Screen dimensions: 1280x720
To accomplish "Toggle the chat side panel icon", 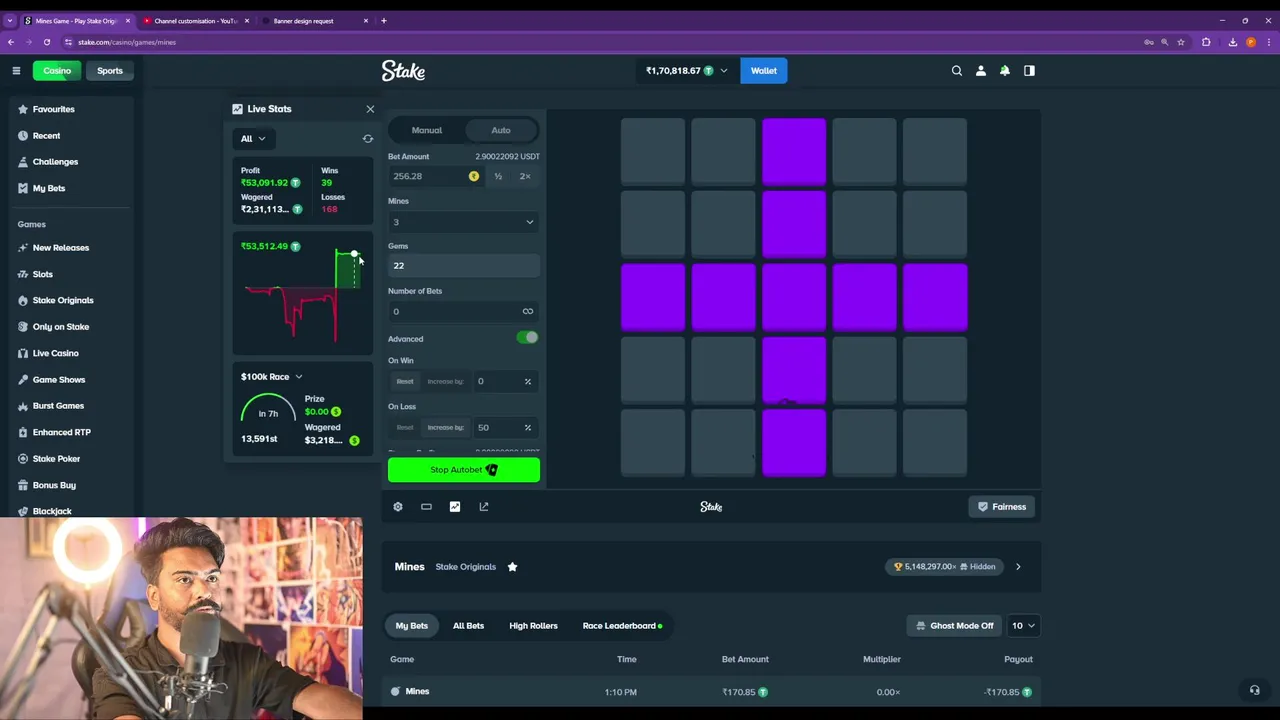I will tap(1029, 70).
